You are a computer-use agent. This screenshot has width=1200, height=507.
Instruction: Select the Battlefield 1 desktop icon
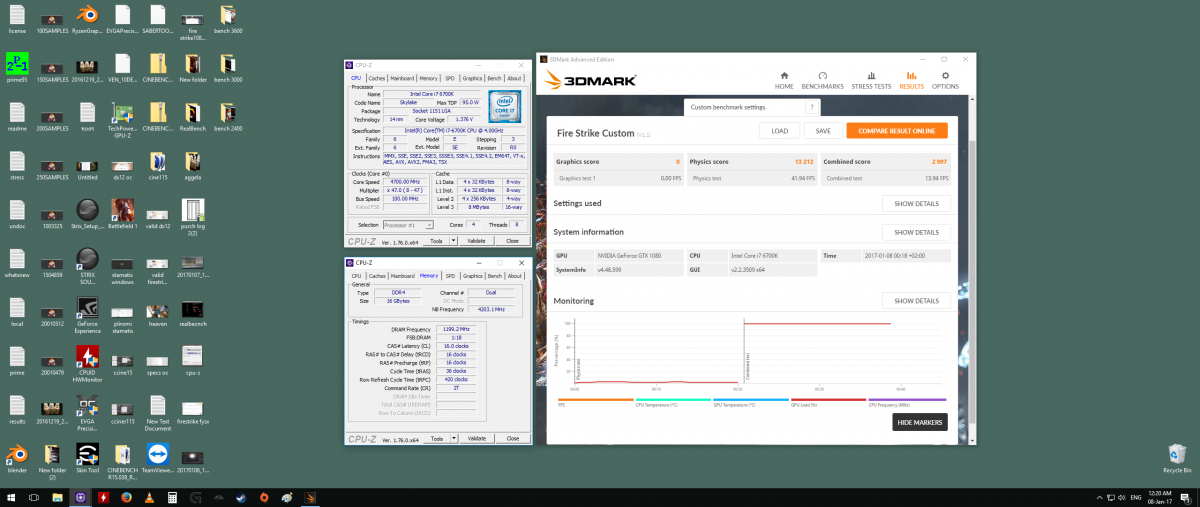[x=122, y=215]
